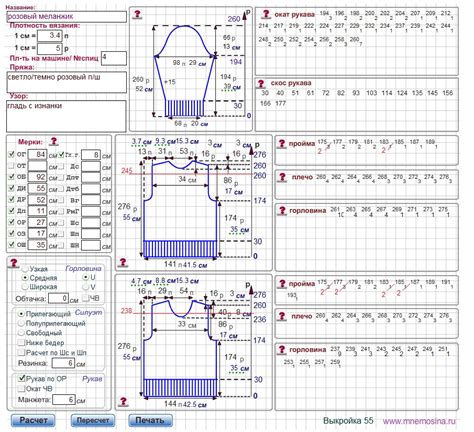
Task: Enable the Шс measurement checkbox
Action: click(61, 223)
